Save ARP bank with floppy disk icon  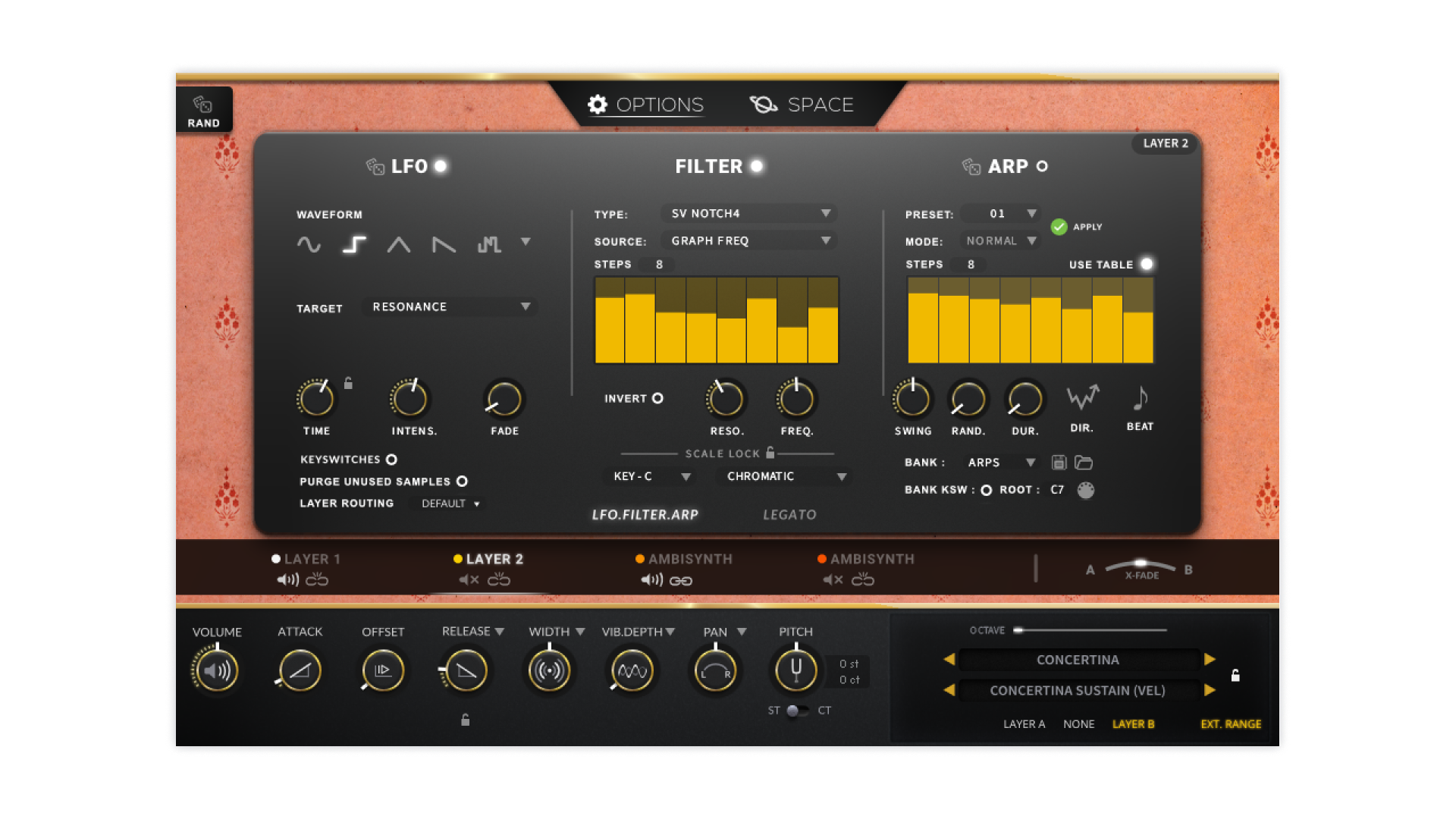(x=1059, y=463)
